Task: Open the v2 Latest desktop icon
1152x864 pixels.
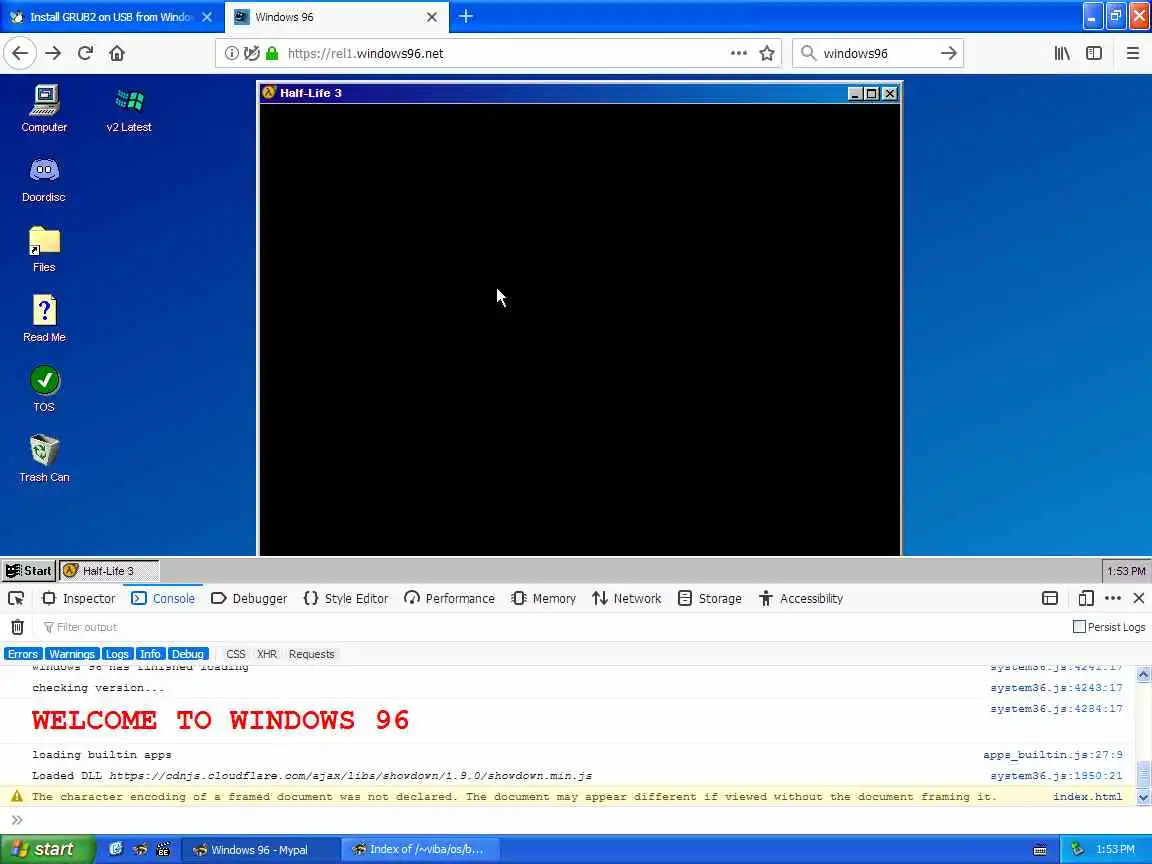Action: coord(129,109)
